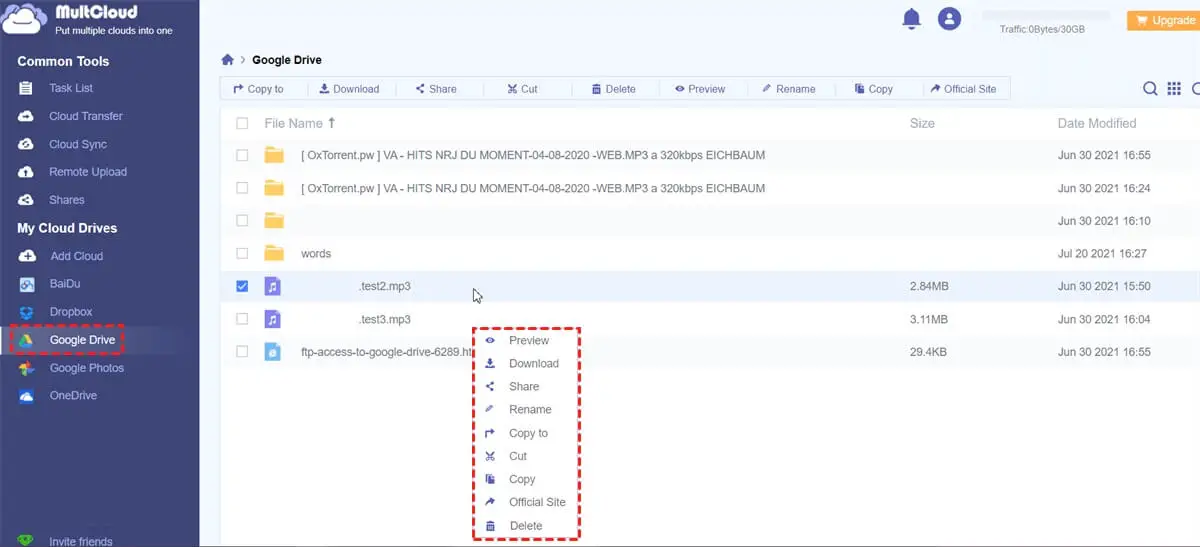Open the user account avatar icon
Image resolution: width=1200 pixels, height=547 pixels.
(x=949, y=18)
